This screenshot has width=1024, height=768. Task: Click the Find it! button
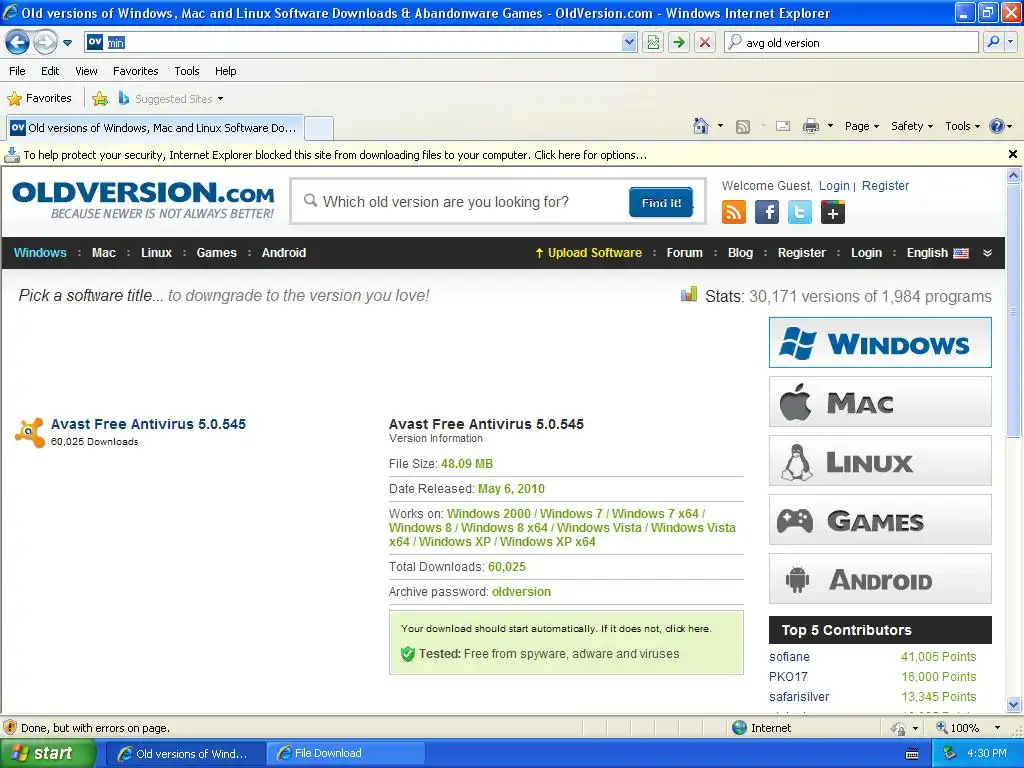pyautogui.click(x=661, y=202)
